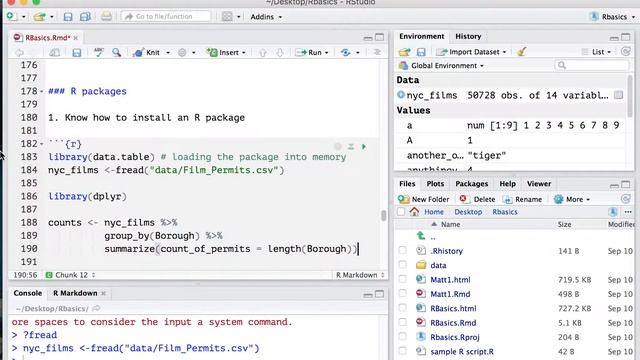The image size is (640, 360).
Task: Open the Rbasics project dropdown
Action: pos(612,17)
